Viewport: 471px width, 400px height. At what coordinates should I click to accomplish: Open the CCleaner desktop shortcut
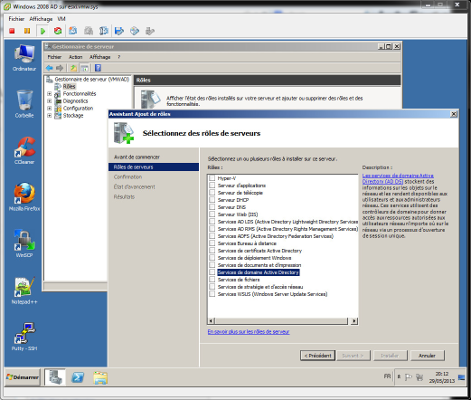point(24,151)
